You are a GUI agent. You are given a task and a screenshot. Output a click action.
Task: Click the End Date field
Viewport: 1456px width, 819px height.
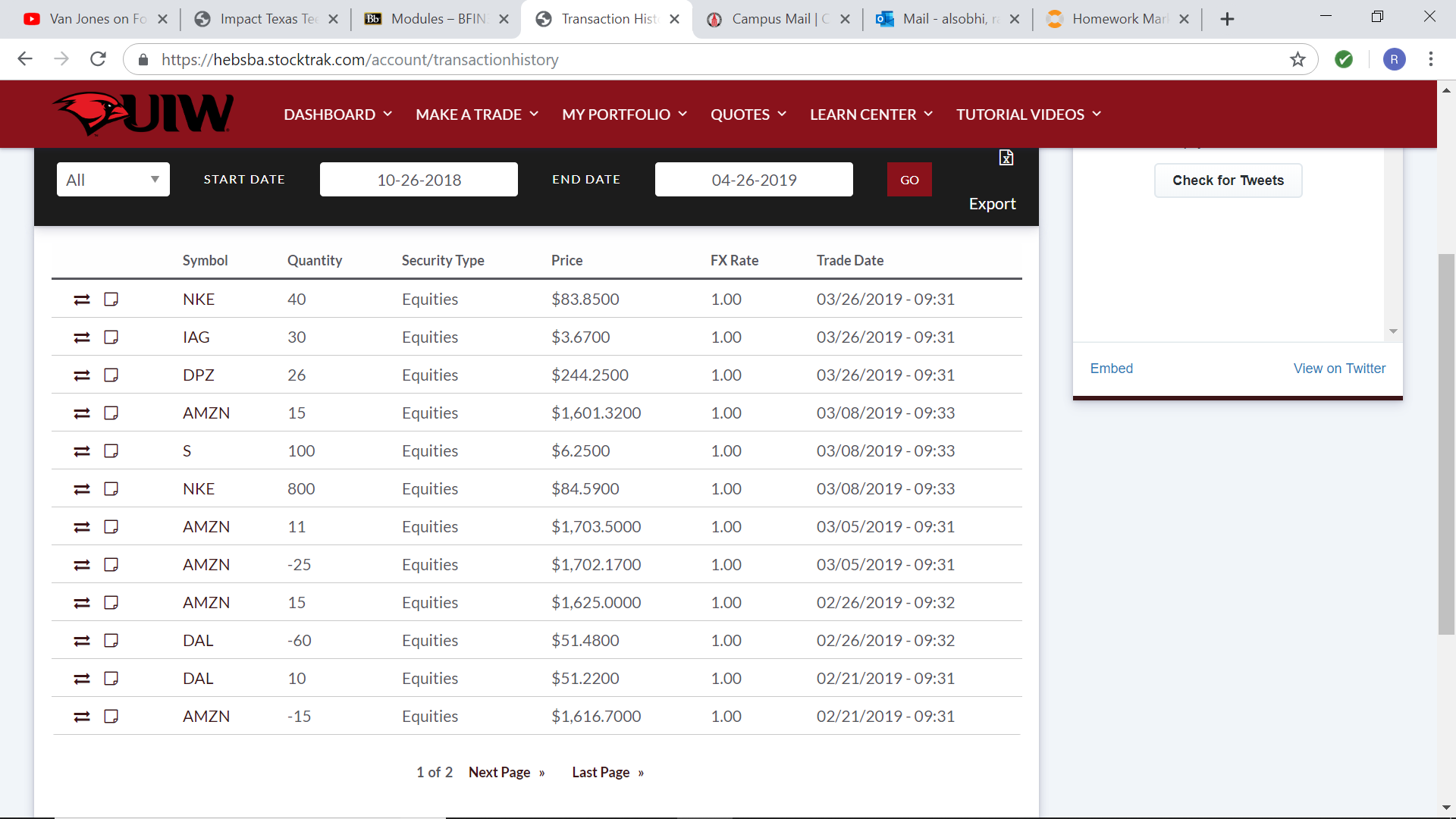pyautogui.click(x=754, y=180)
